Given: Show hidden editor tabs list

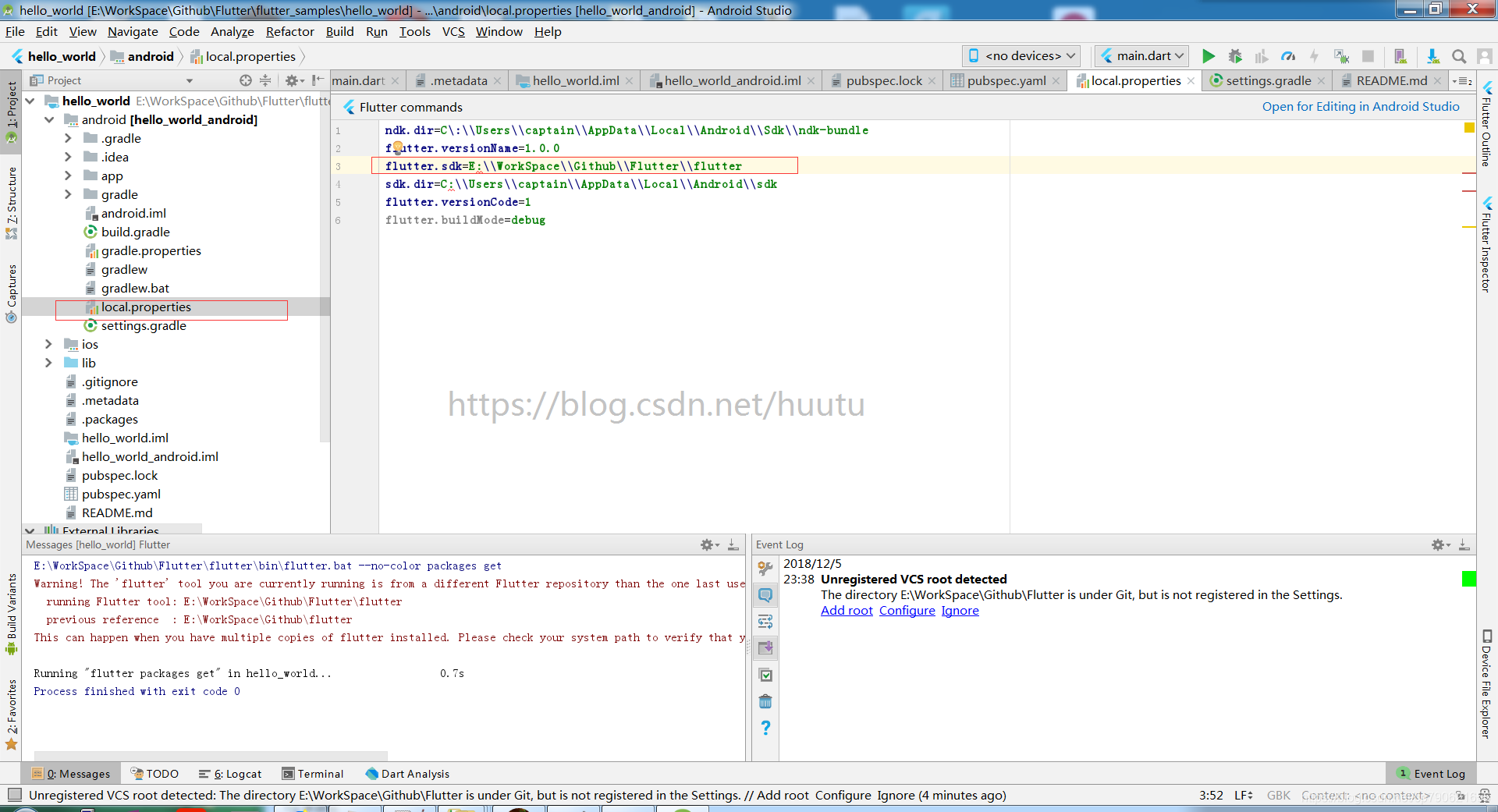Looking at the screenshot, I should 1462,81.
